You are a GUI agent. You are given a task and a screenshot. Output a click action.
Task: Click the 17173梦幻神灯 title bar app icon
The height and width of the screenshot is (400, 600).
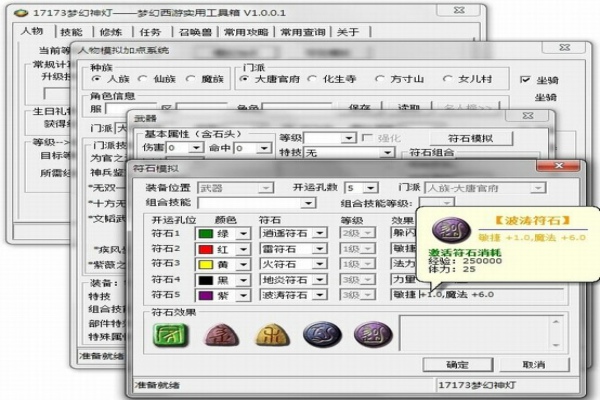click(21, 13)
